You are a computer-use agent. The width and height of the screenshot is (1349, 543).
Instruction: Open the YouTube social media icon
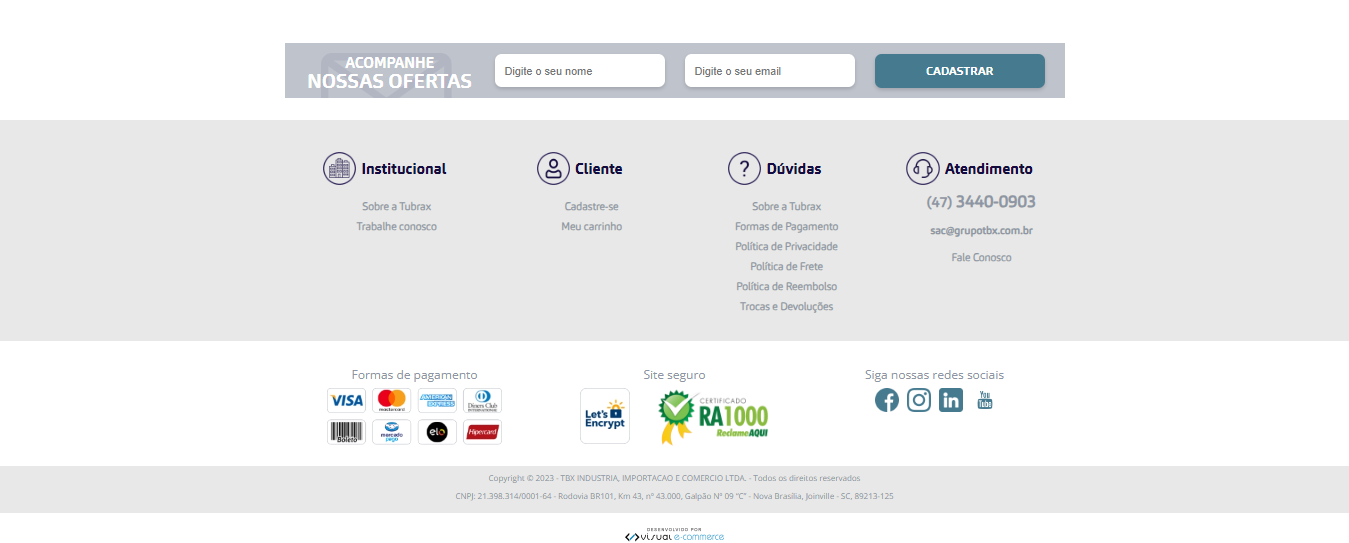984,400
